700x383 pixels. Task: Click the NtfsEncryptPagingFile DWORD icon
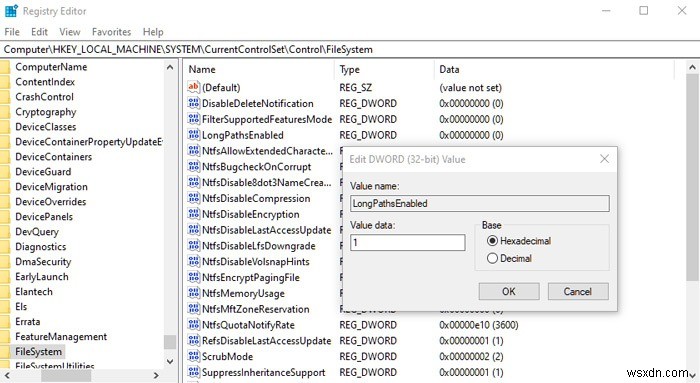point(193,278)
